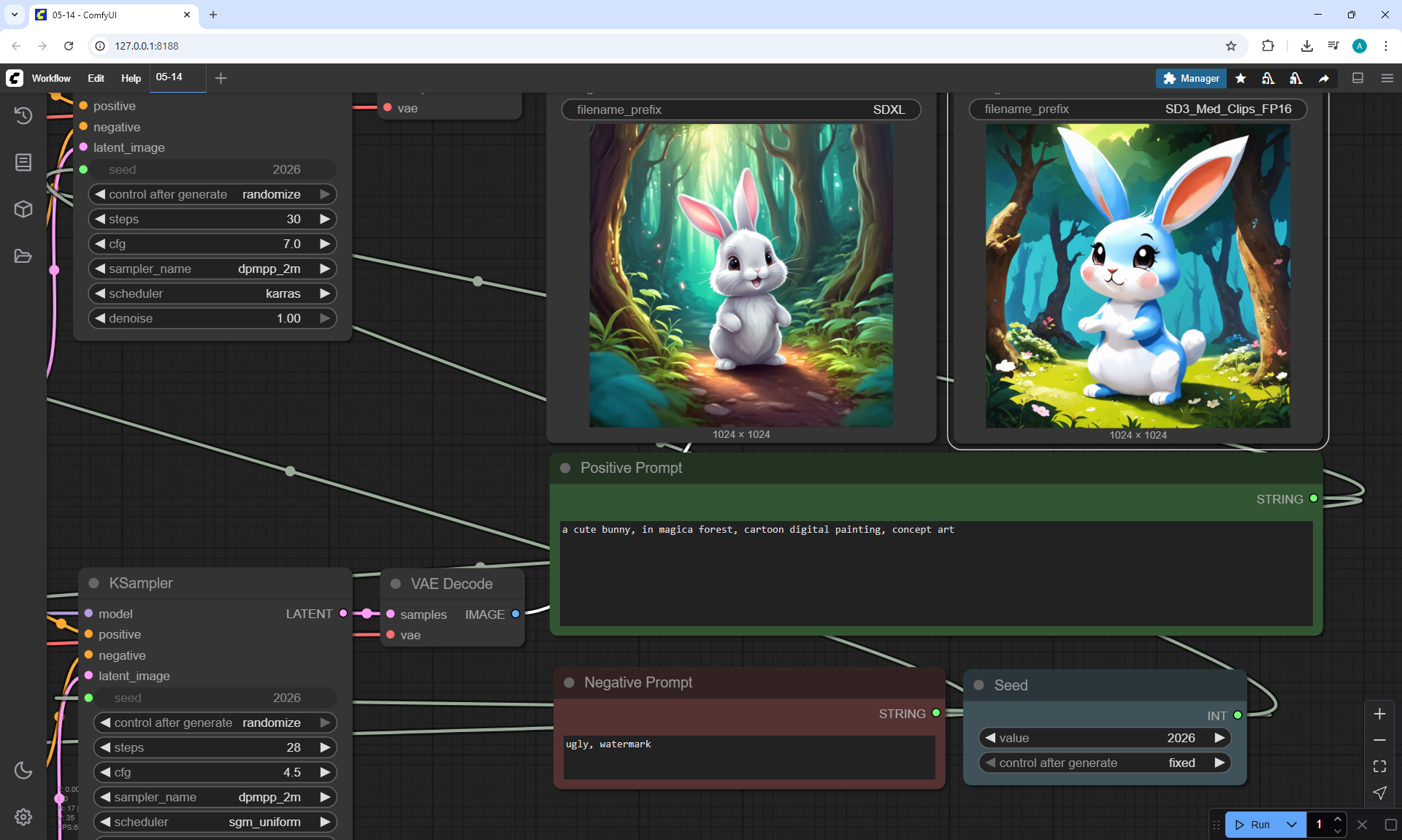The image size is (1402, 840).
Task: Click the fit view icon on canvas
Action: (1379, 766)
